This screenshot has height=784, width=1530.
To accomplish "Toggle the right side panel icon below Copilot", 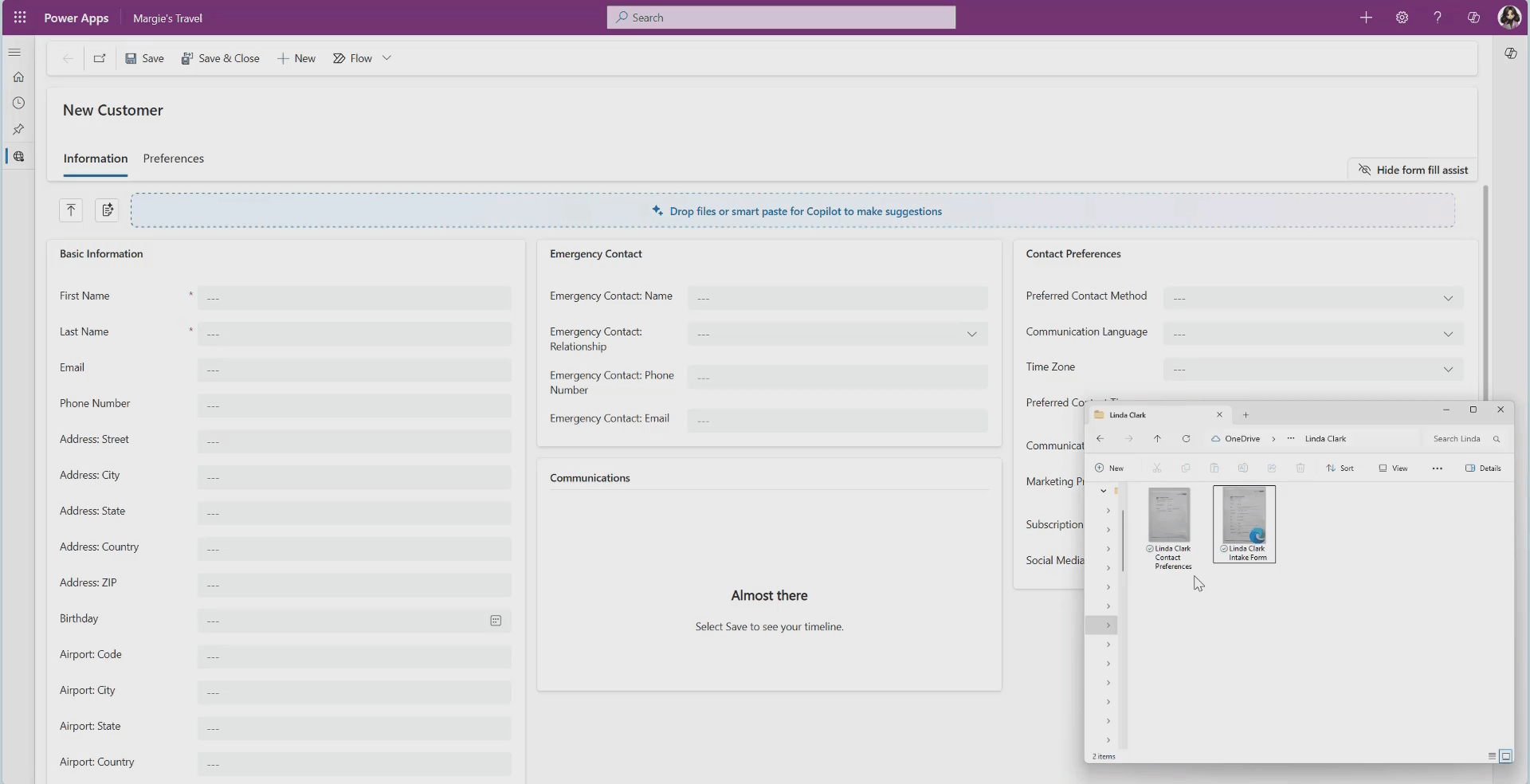I will (x=1511, y=53).
